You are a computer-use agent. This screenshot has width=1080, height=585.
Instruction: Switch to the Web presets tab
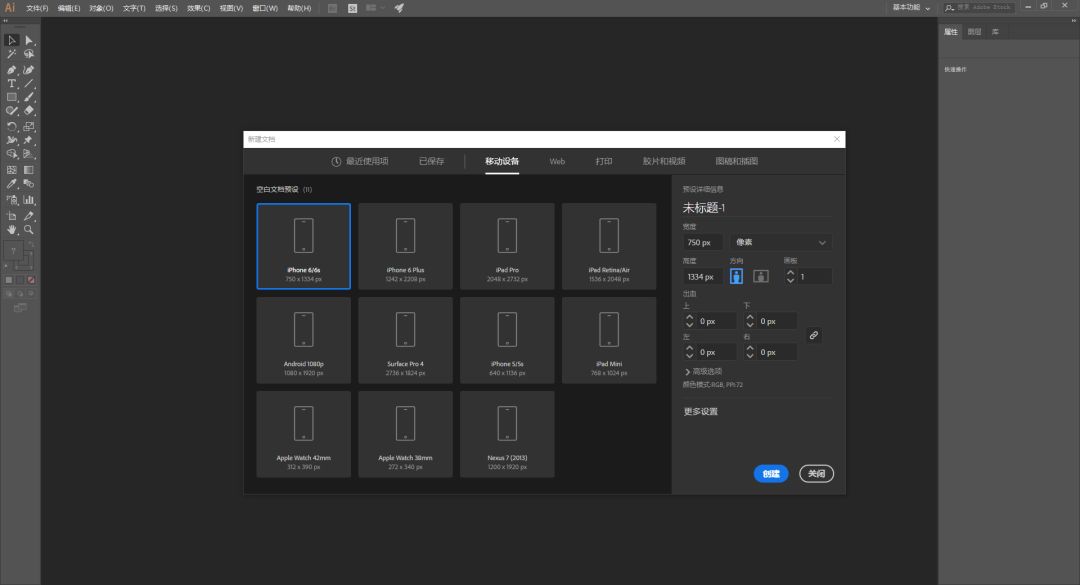(557, 161)
